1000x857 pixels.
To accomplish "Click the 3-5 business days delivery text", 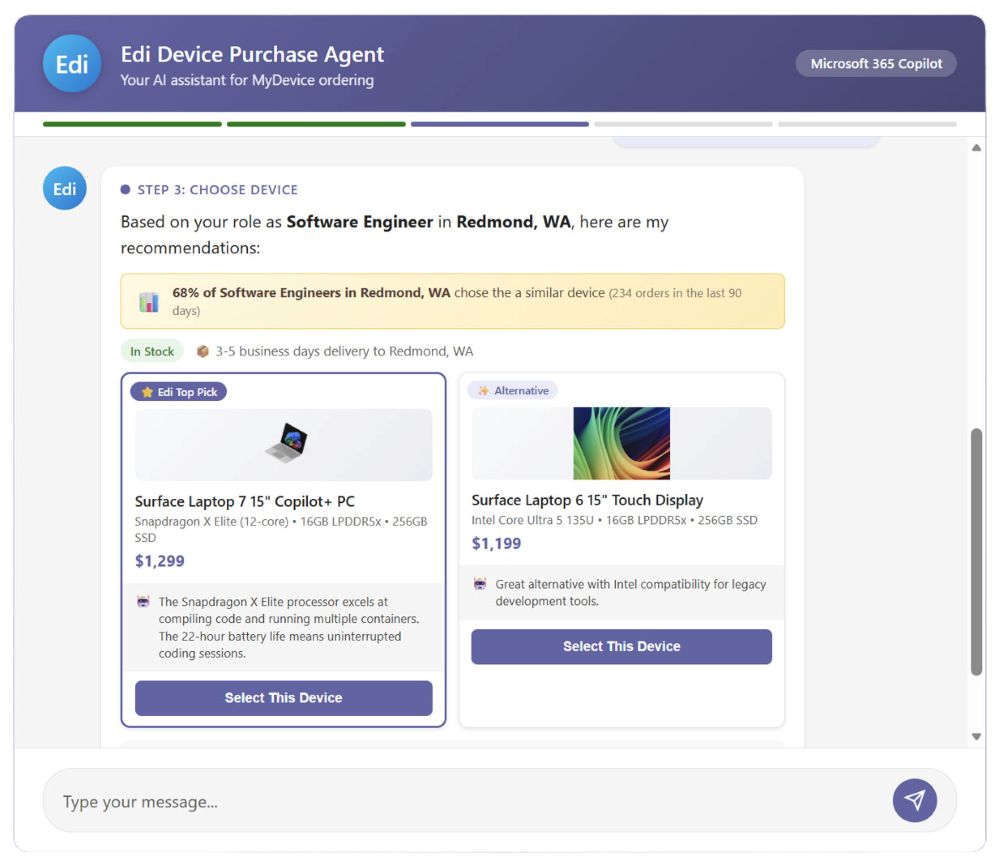I will pyautogui.click(x=344, y=351).
